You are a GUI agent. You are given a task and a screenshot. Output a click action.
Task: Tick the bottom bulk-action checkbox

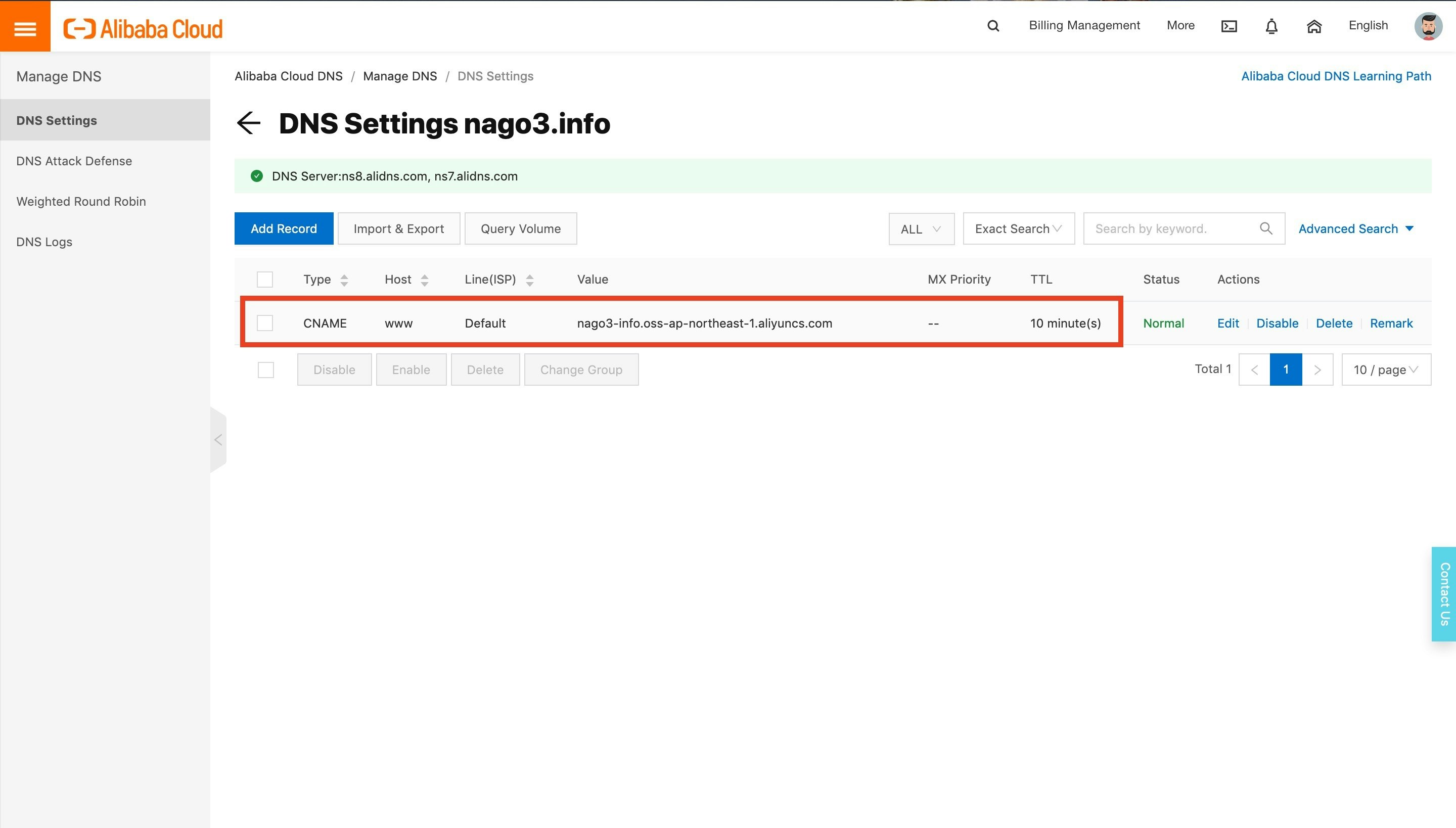[265, 370]
